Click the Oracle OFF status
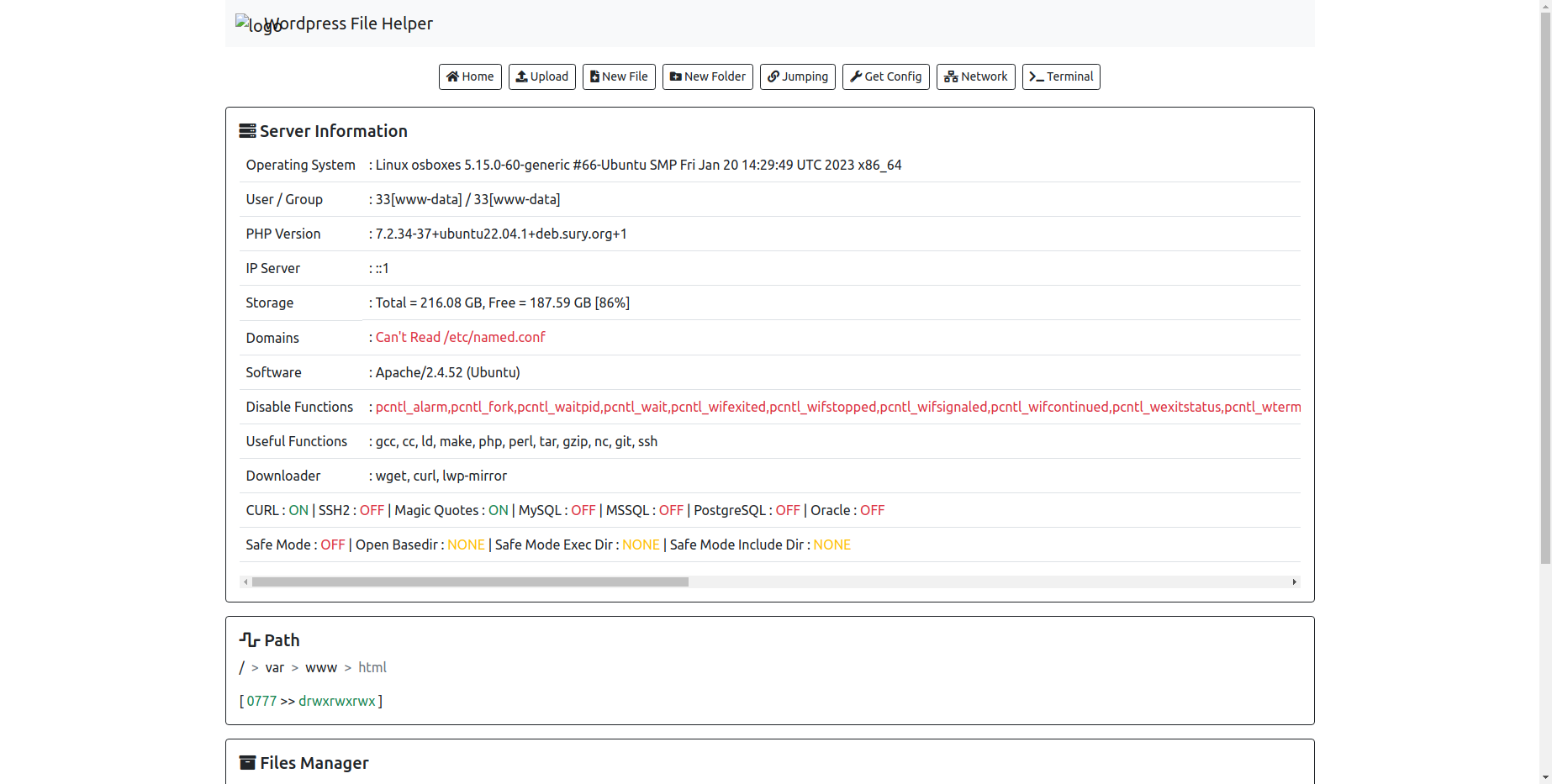The width and height of the screenshot is (1552, 784). click(x=873, y=510)
